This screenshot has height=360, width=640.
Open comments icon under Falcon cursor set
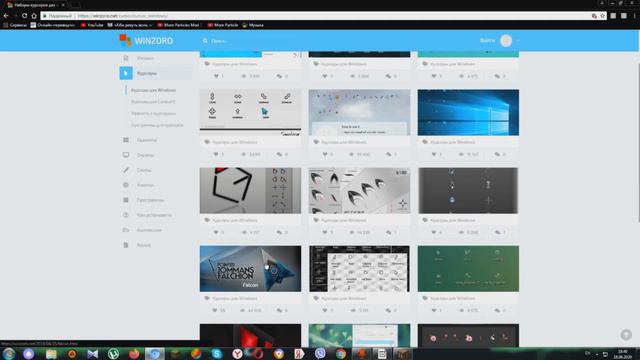280,311
